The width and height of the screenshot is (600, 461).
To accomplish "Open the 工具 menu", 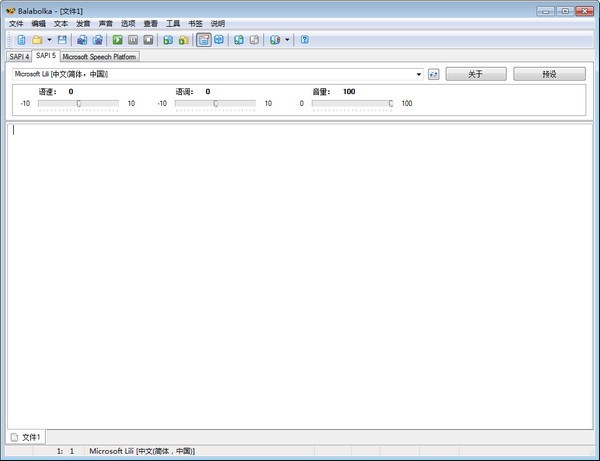I will [x=173, y=23].
